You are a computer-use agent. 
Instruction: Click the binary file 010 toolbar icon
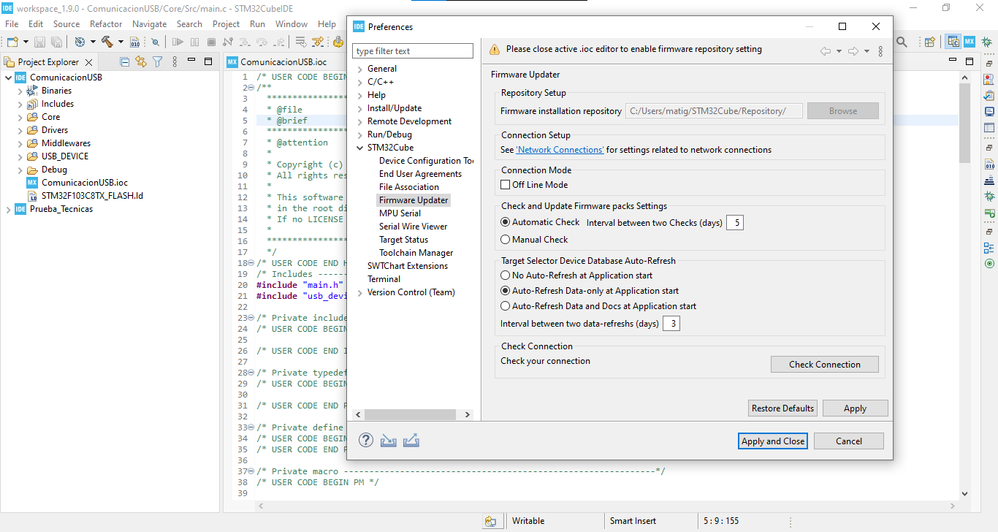pos(135,42)
